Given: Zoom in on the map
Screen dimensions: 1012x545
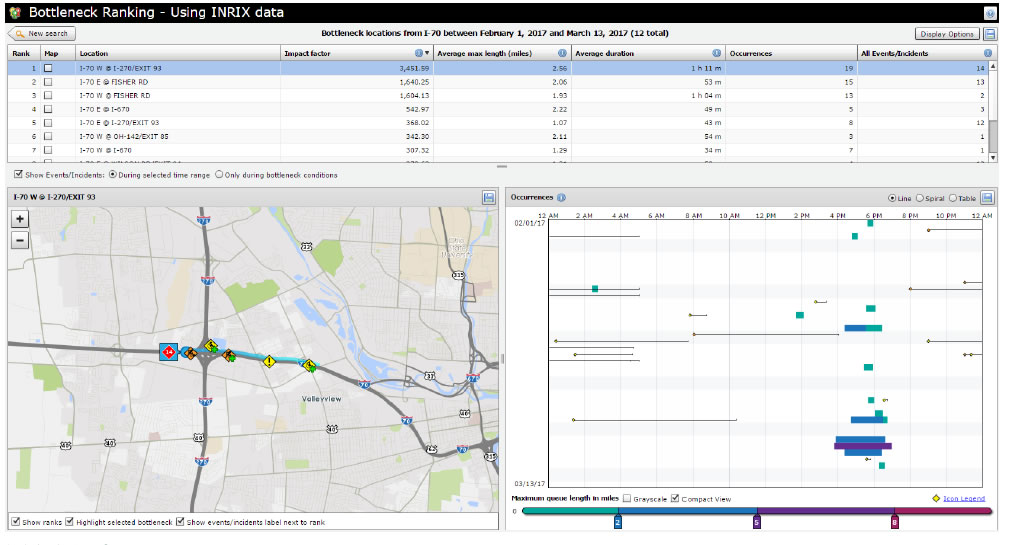Looking at the screenshot, I should pyautogui.click(x=20, y=219).
